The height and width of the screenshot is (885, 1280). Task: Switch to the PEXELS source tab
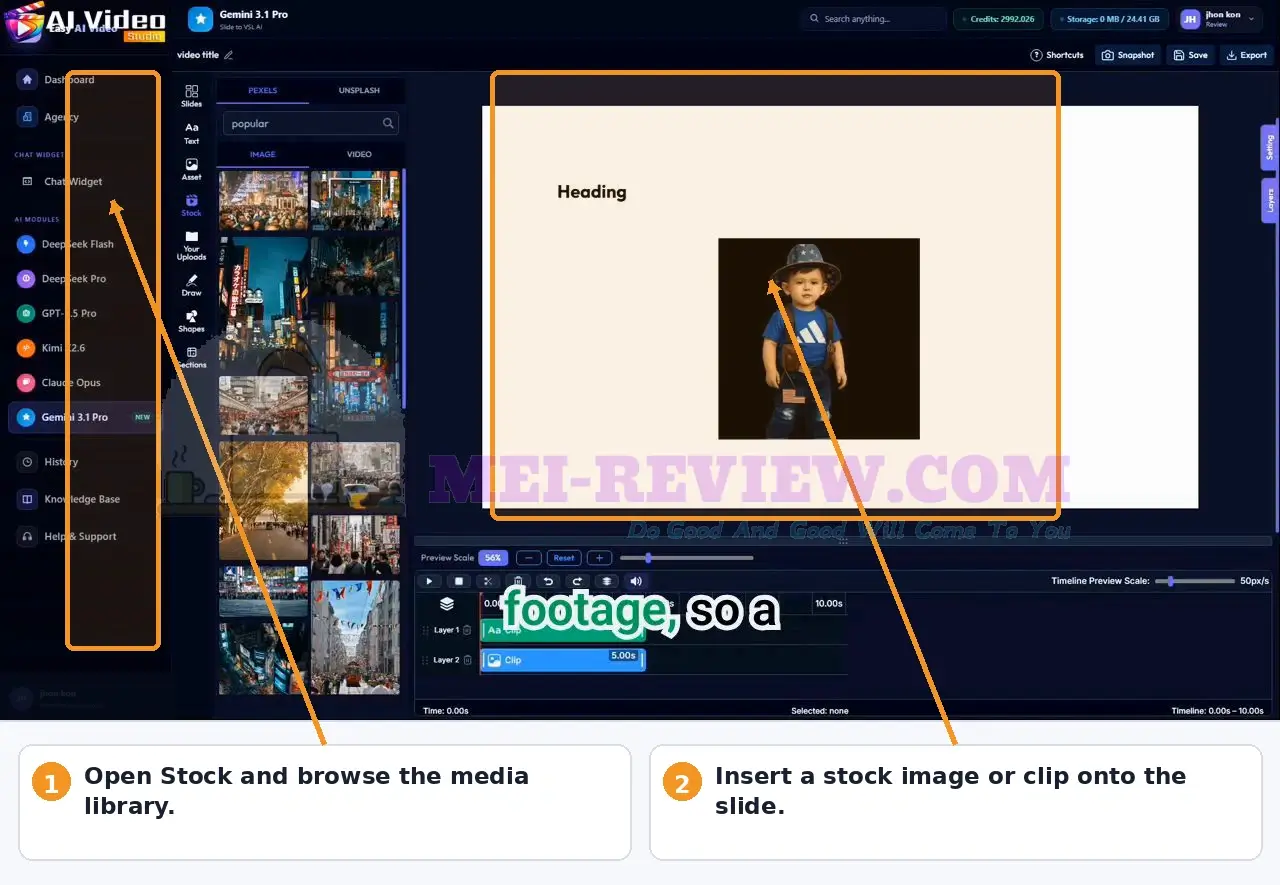point(263,91)
